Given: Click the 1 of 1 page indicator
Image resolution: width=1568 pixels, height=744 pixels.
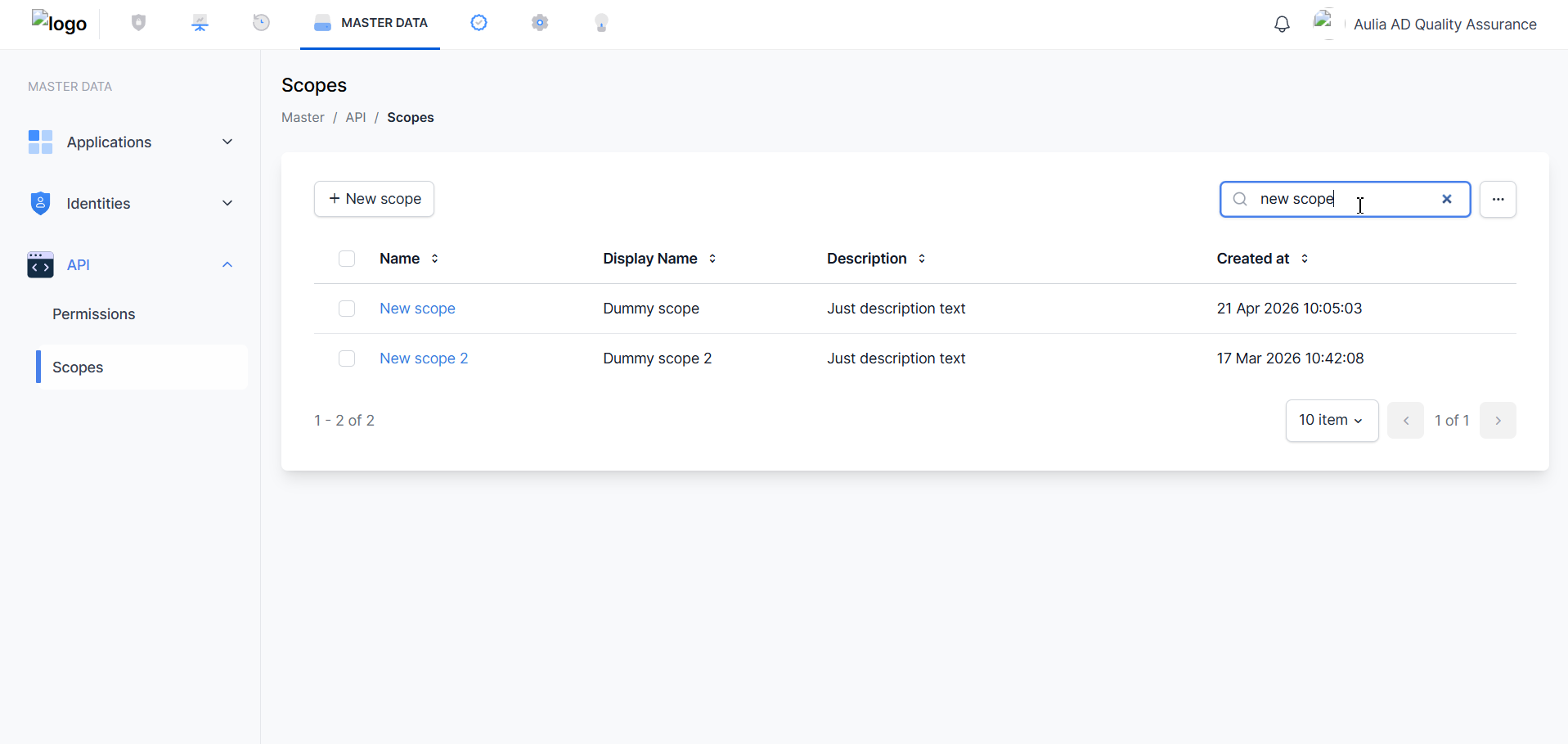Looking at the screenshot, I should (1452, 421).
